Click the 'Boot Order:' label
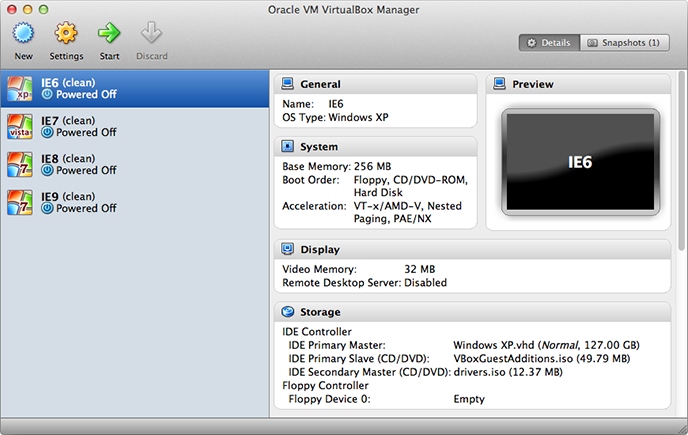This screenshot has height=435, width=688. point(311,180)
